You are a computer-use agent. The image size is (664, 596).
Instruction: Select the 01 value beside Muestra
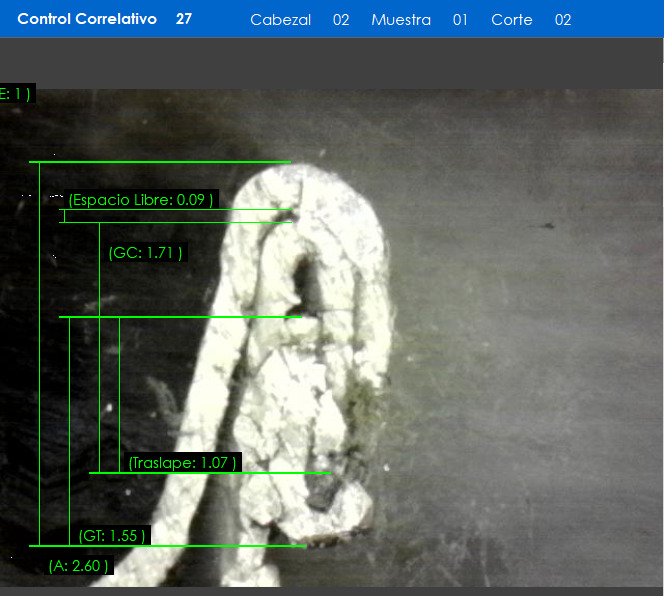[460, 20]
